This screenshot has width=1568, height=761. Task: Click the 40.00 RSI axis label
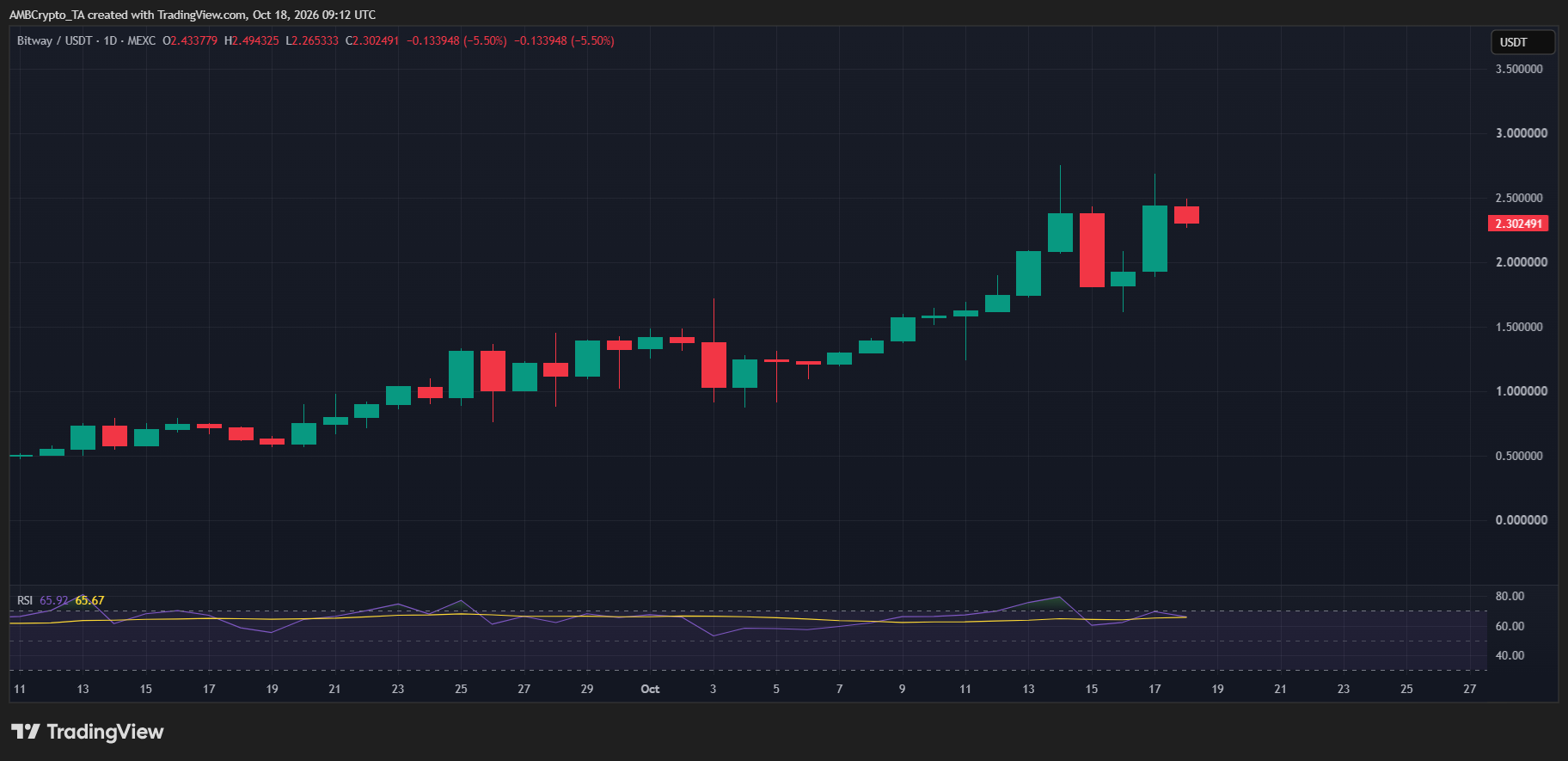[1510, 655]
